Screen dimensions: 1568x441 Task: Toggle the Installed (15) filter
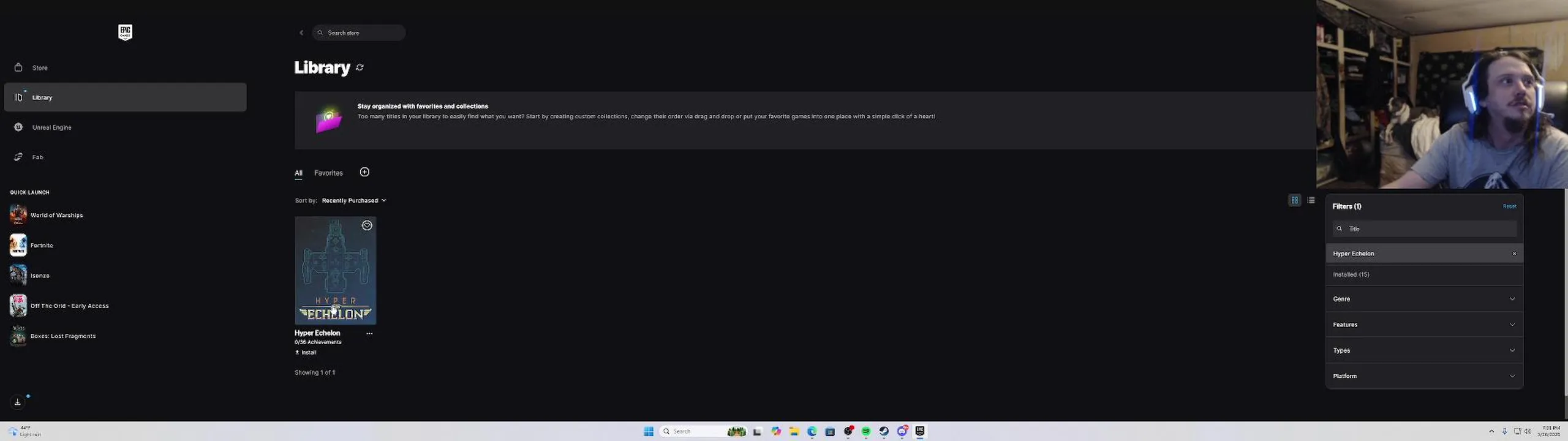(1424, 275)
